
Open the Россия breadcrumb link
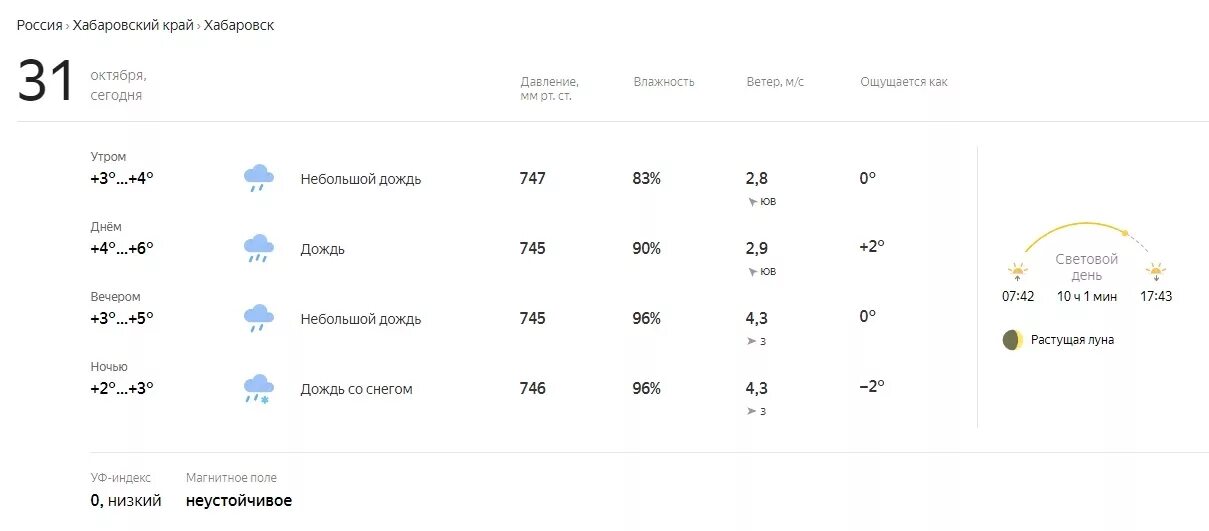click(x=39, y=25)
